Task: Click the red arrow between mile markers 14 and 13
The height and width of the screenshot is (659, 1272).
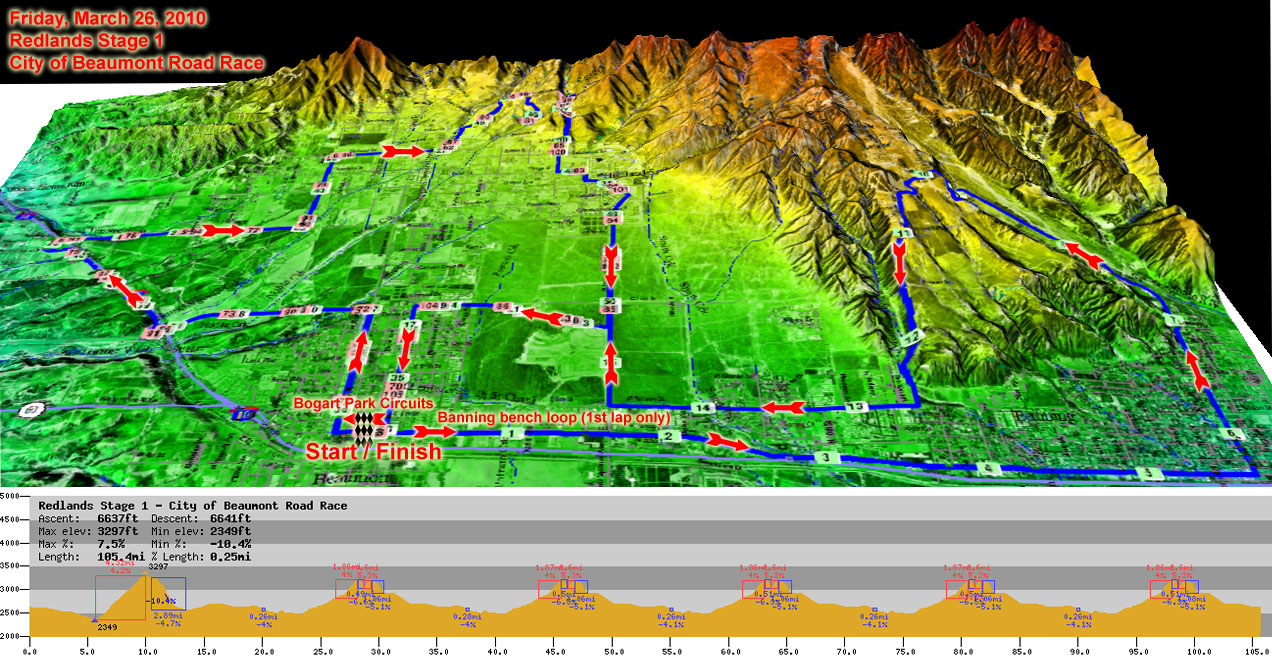Action: pyautogui.click(x=782, y=407)
